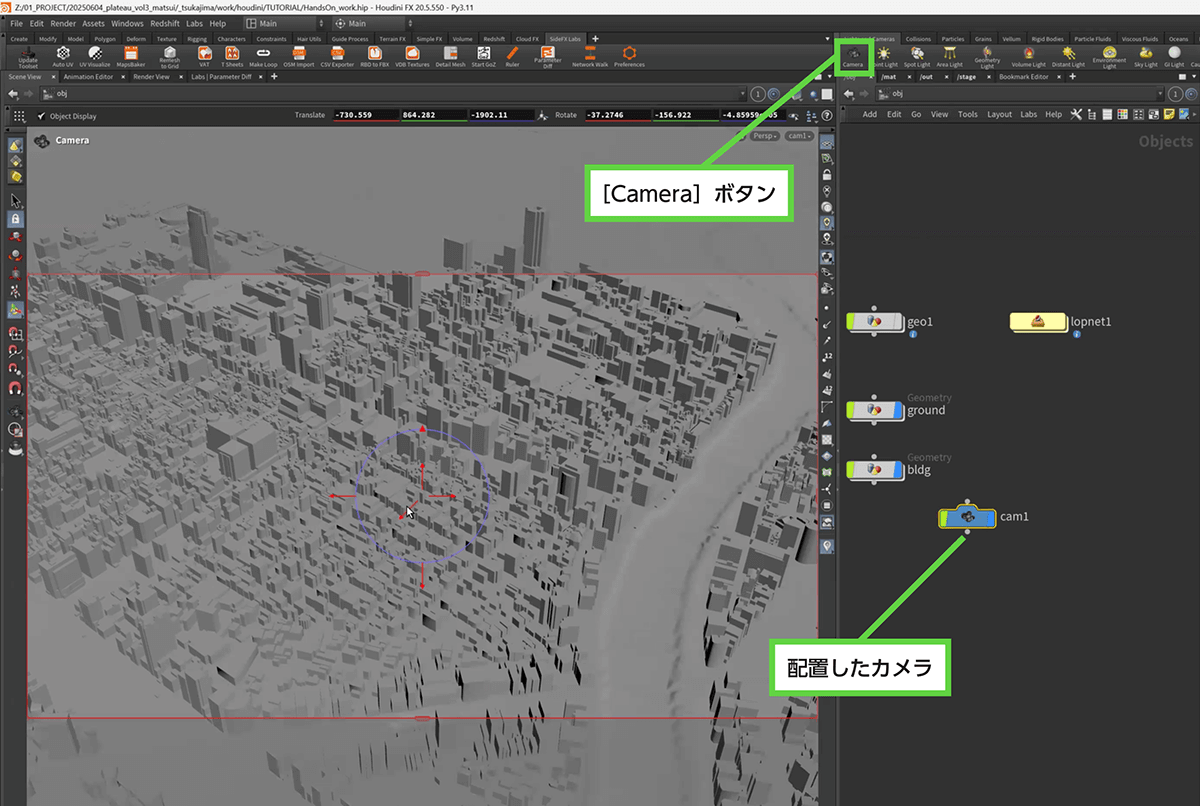This screenshot has width=1200, height=806.
Task: Click the Layout menu in network editor
Action: point(999,115)
